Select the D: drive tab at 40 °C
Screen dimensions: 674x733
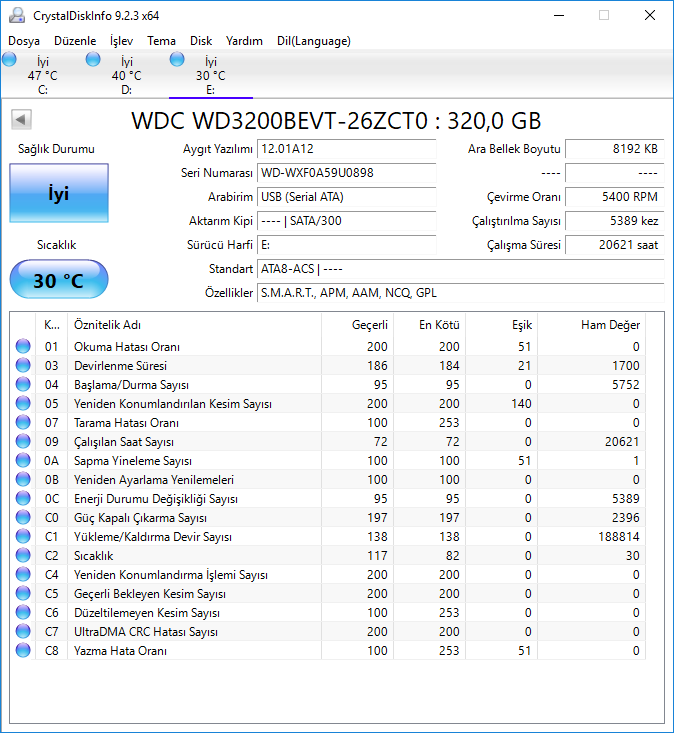pyautogui.click(x=127, y=75)
